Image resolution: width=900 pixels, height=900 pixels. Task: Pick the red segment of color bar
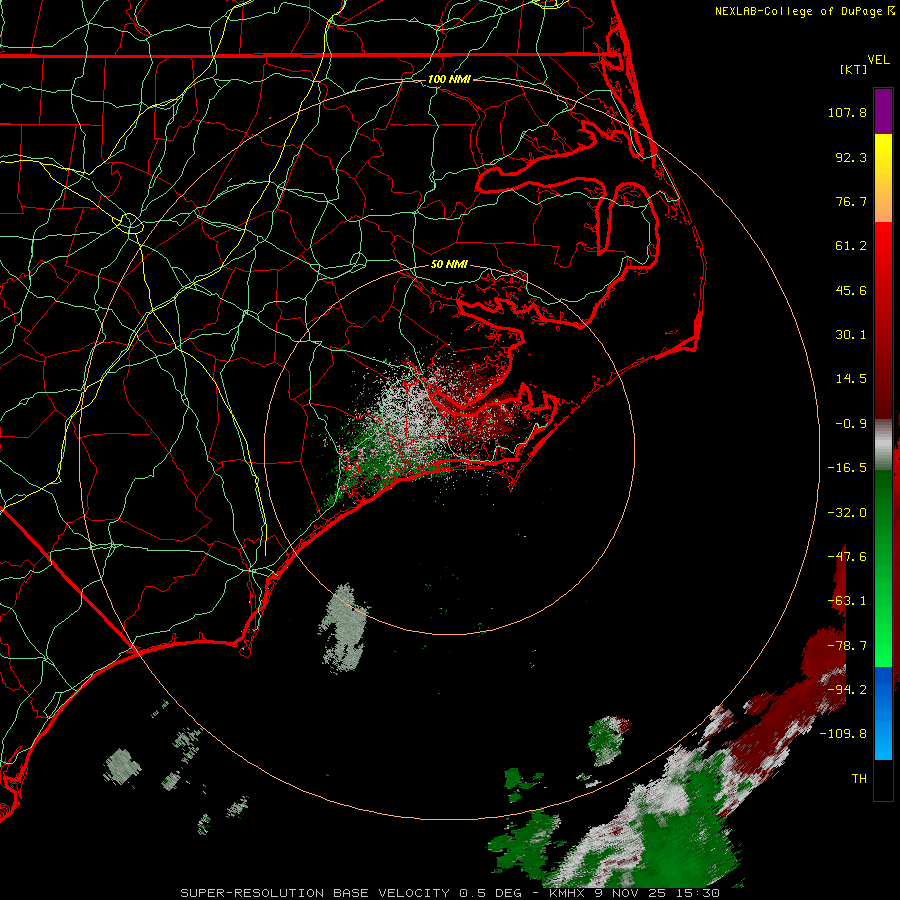[x=883, y=320]
